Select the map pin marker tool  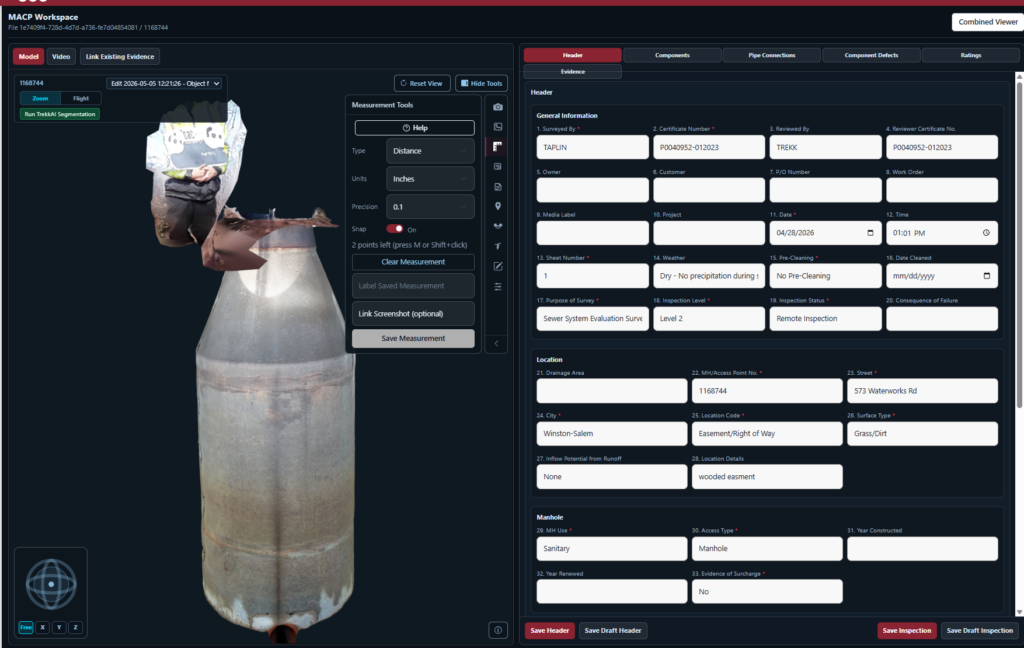(498, 206)
